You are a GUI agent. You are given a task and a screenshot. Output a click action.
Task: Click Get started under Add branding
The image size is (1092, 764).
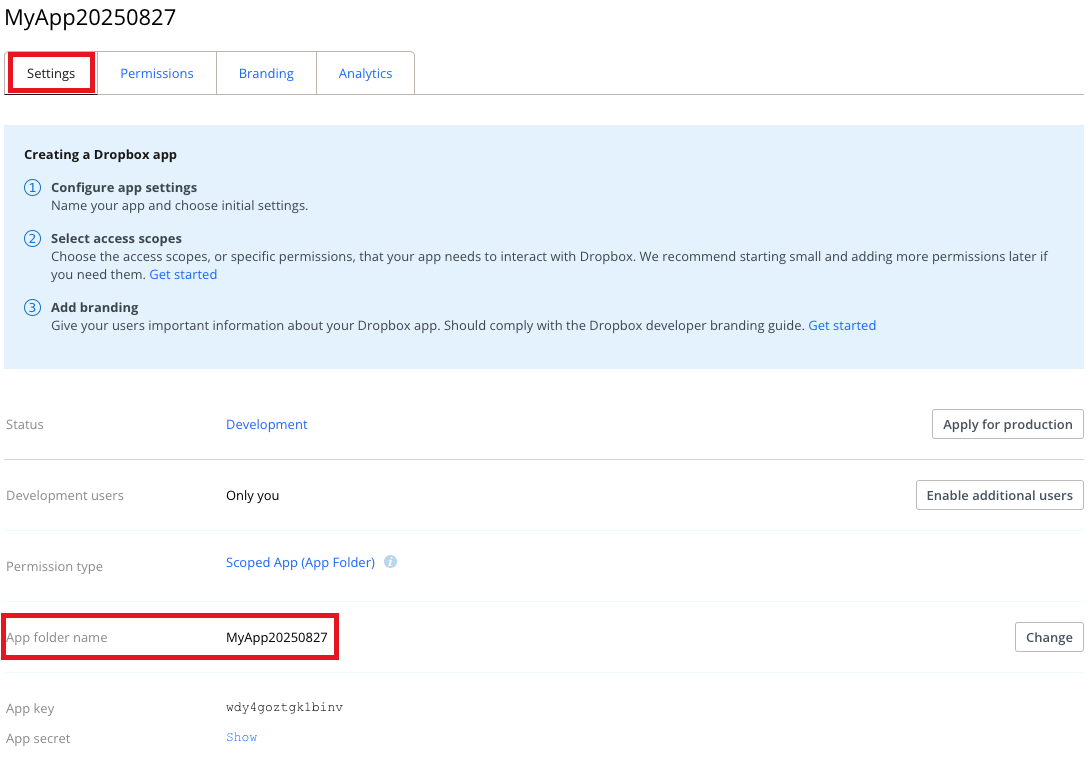(842, 325)
